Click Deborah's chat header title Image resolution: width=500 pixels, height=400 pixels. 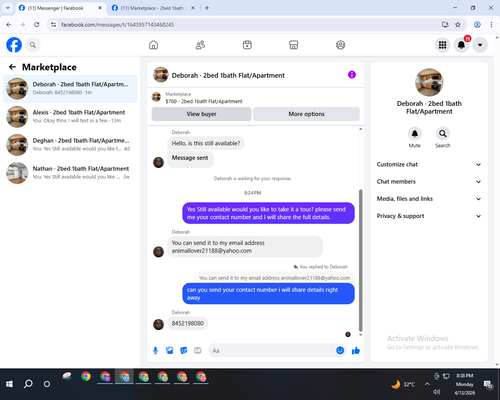point(228,75)
